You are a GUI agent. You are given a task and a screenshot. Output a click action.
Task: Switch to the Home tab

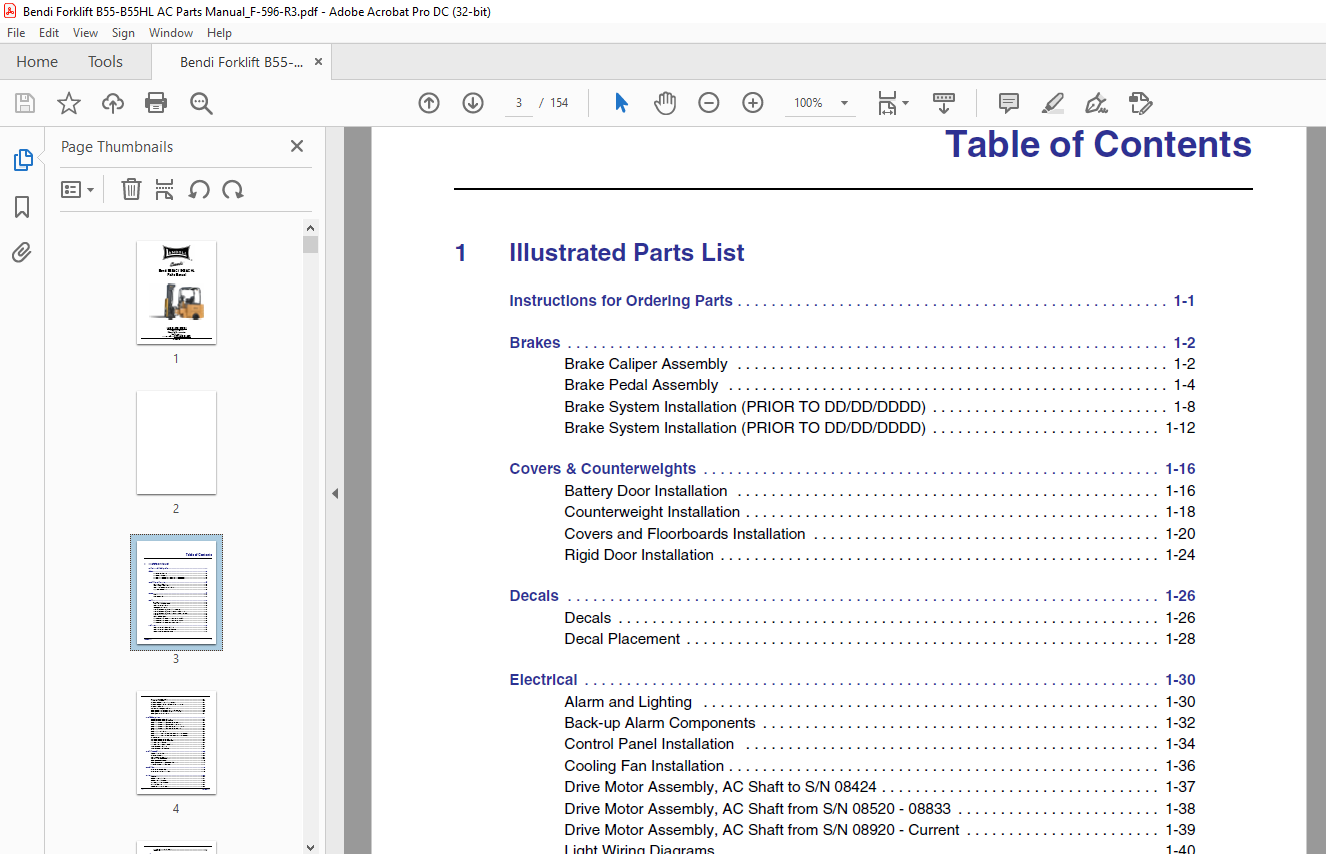click(37, 62)
